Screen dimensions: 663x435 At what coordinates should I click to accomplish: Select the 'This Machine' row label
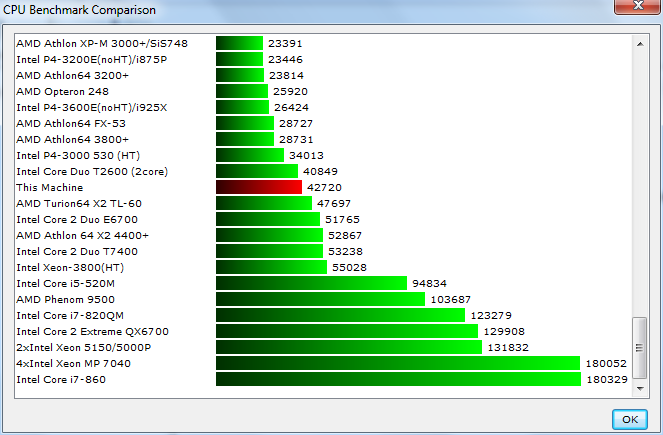pos(49,187)
